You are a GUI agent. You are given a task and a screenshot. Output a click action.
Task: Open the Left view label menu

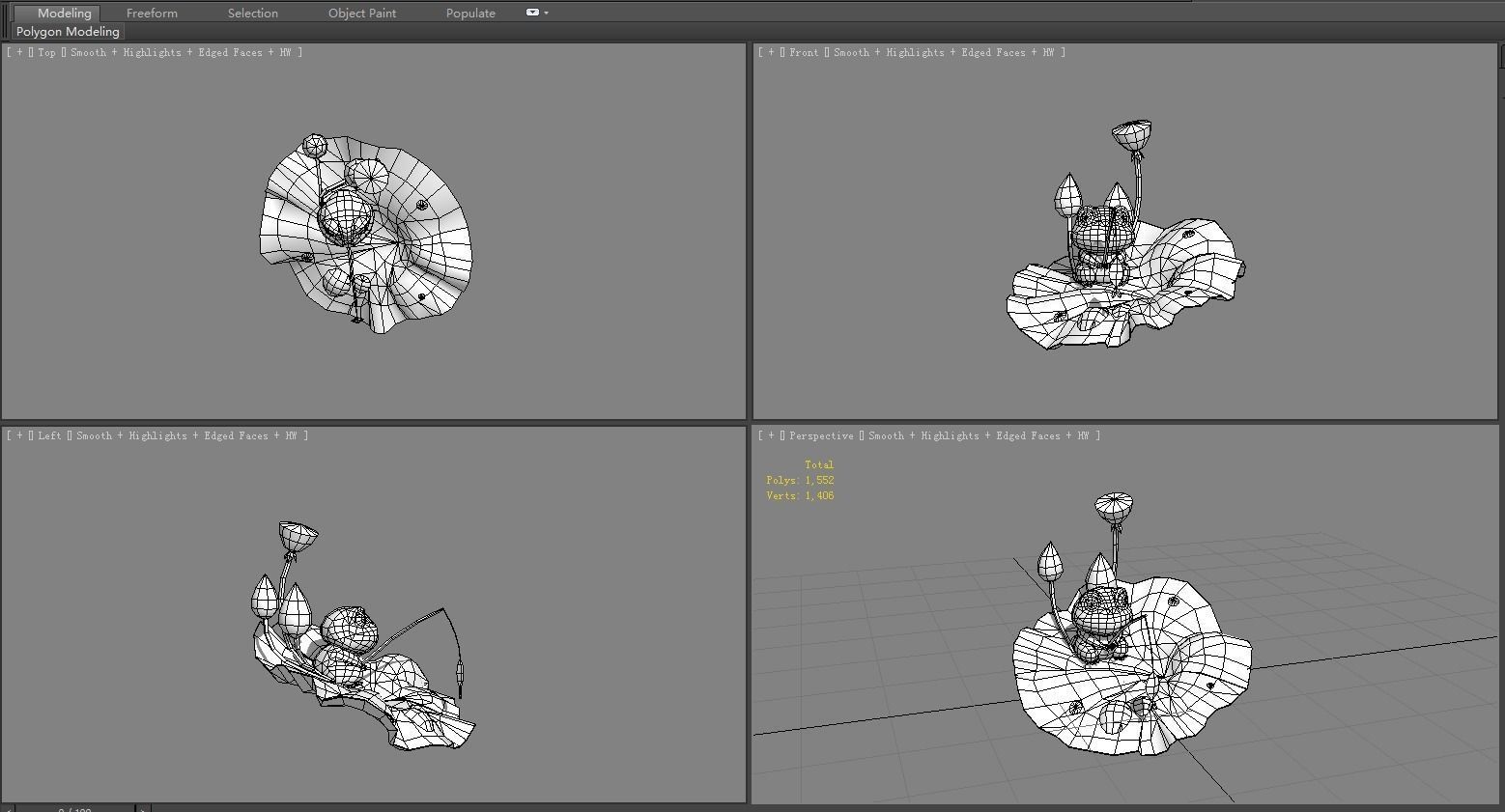tap(49, 435)
